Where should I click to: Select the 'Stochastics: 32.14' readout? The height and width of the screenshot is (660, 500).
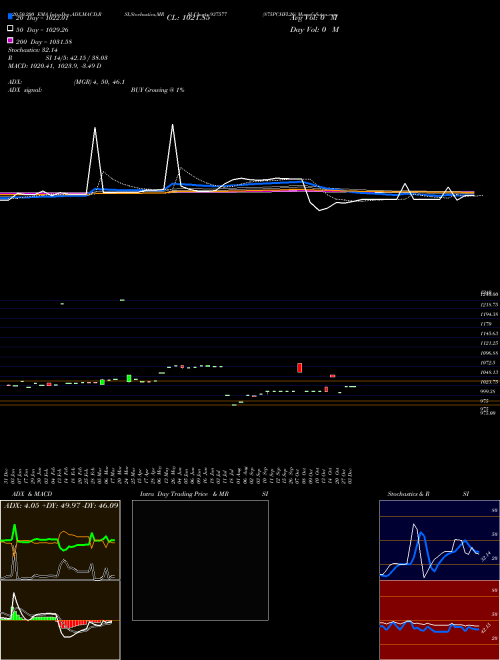pyautogui.click(x=33, y=50)
